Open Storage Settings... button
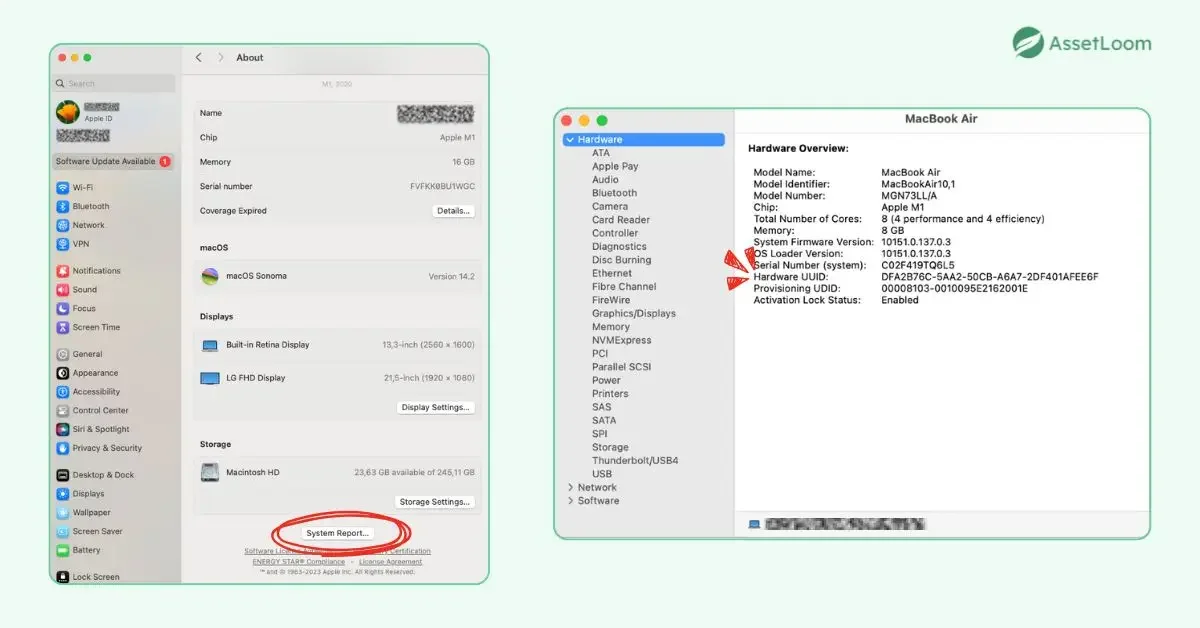The width and height of the screenshot is (1200, 628). (435, 502)
